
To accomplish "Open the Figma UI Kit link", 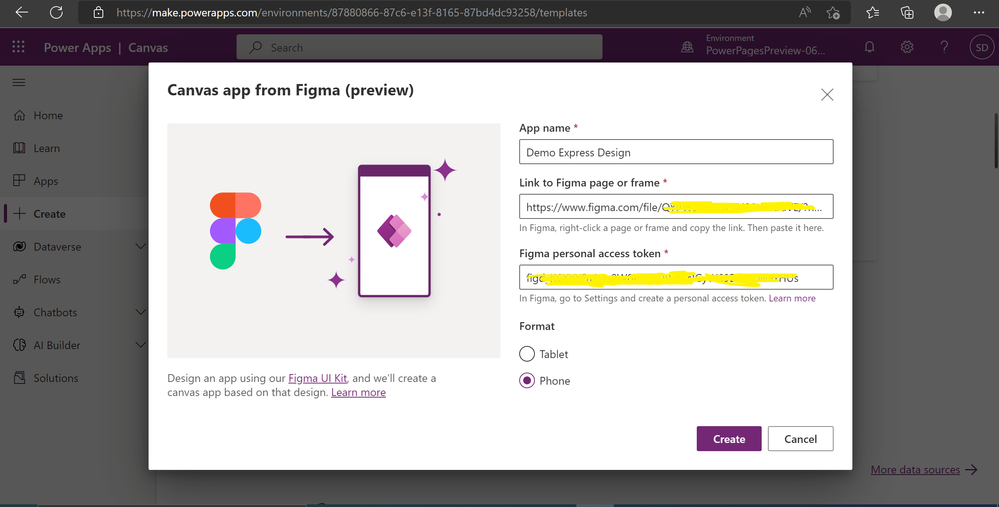I will coord(317,378).
